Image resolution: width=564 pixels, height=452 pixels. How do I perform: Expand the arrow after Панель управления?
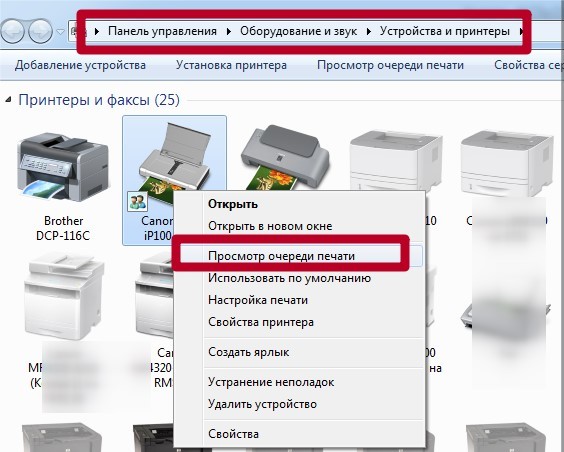229,32
